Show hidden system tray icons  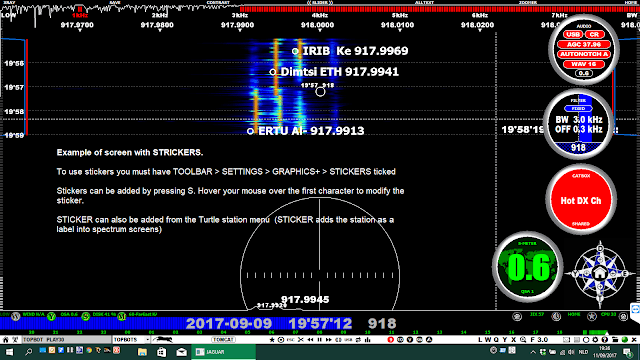point(533,352)
